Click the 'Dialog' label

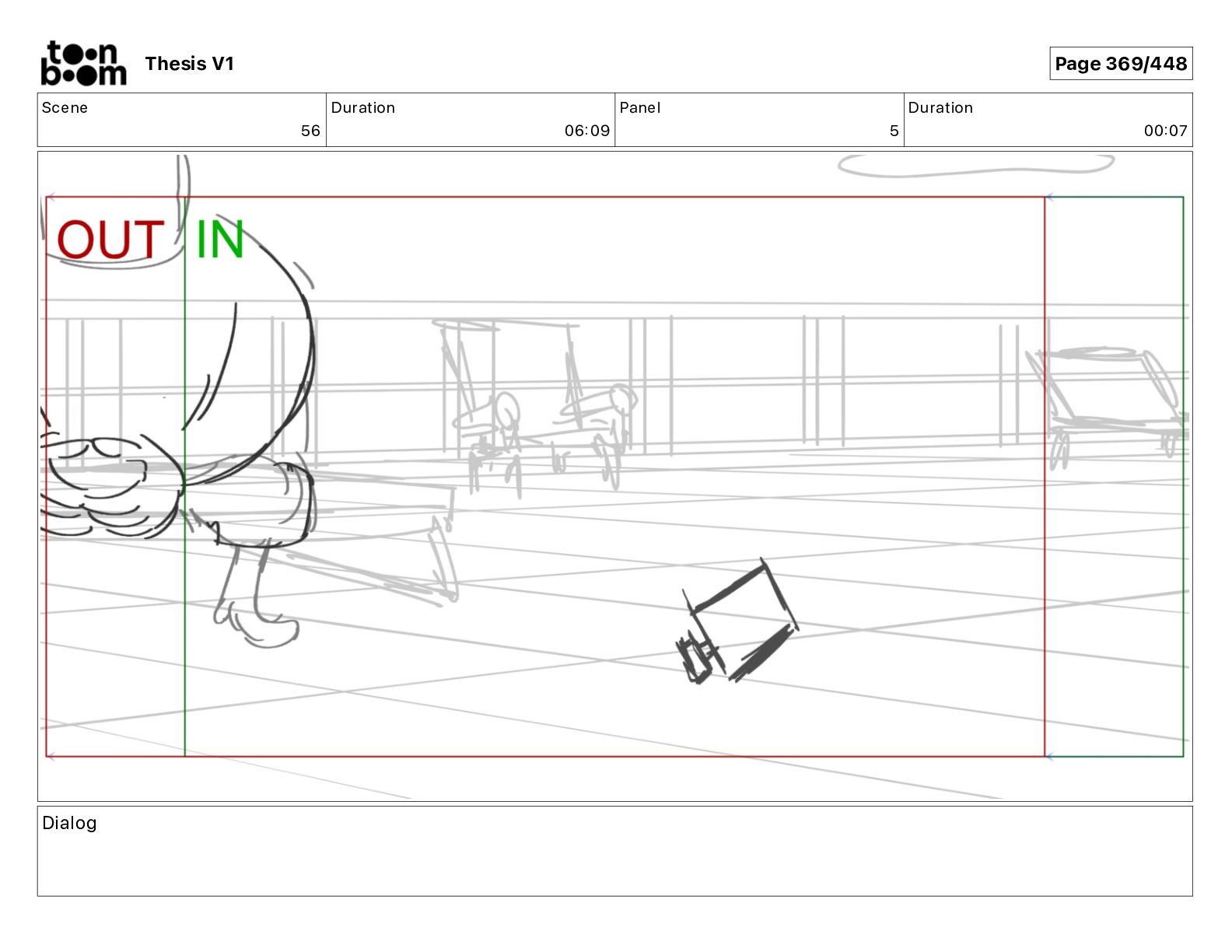69,823
